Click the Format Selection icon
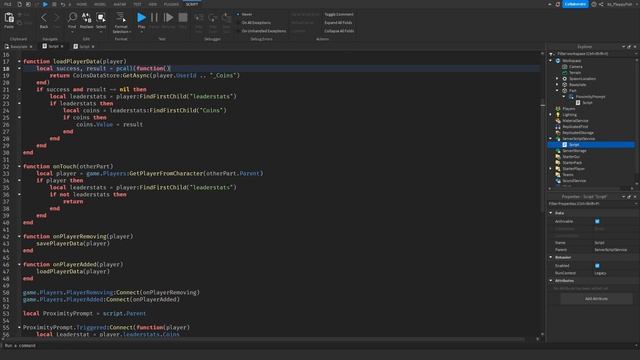Screen dimensions: 640x360 pos(121,17)
